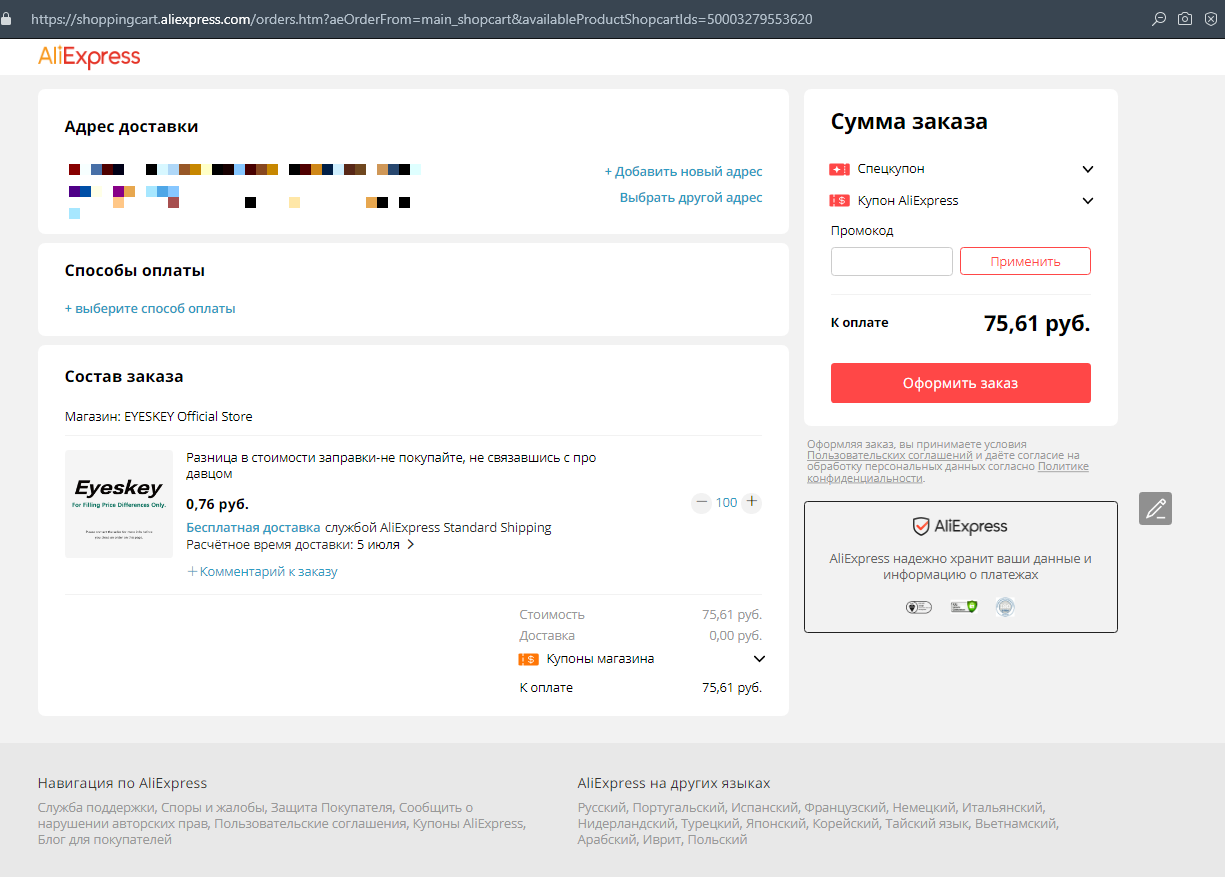
Task: Click Добавить новый адрес link
Action: coord(684,171)
